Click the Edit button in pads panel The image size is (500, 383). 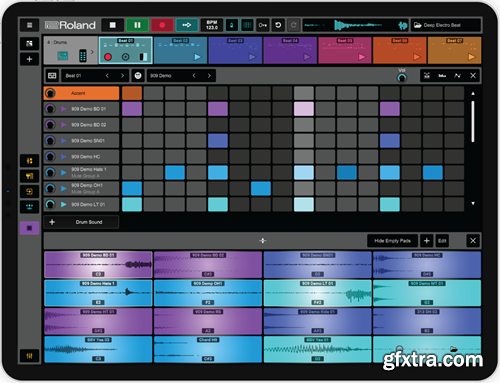click(442, 241)
